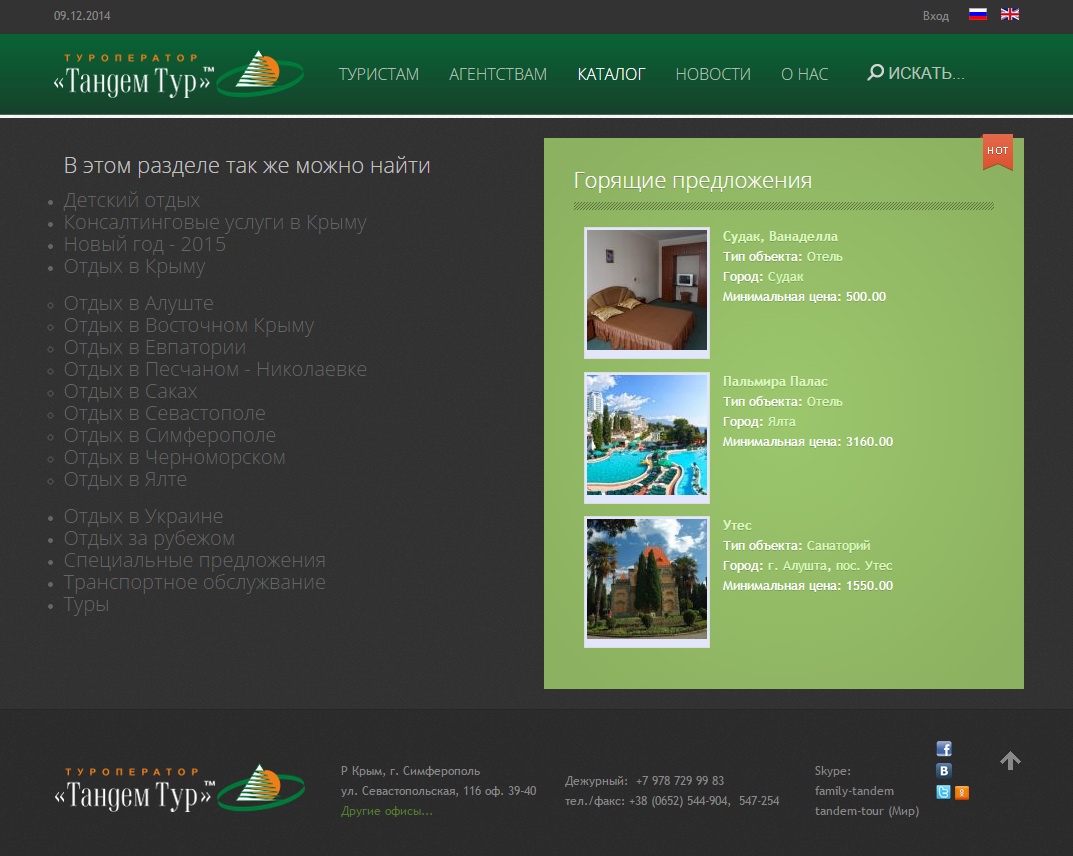Open the ТУРИСТАМ menu

coord(378,74)
